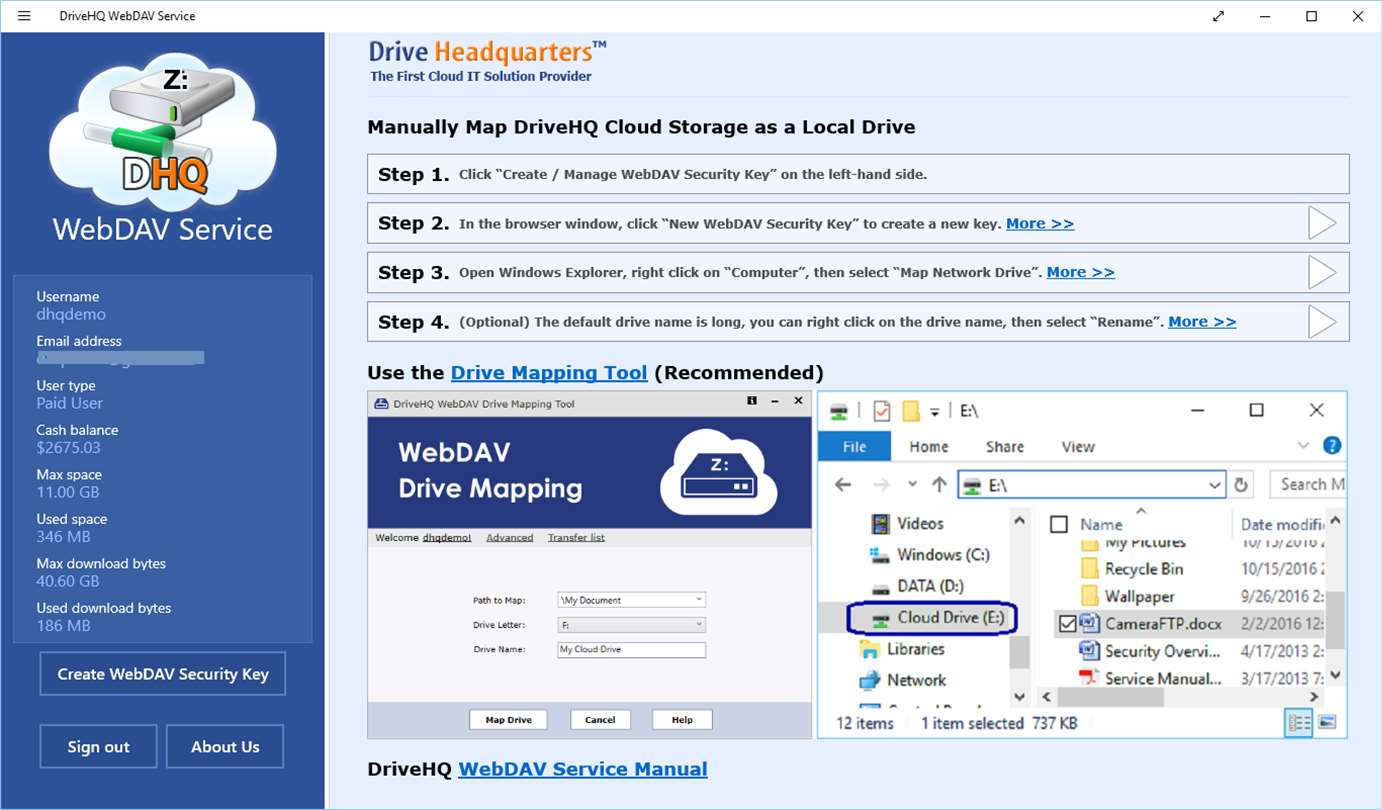Viewport: 1382px width, 810px height.
Task: Click the Paid User value
Action: coord(70,403)
